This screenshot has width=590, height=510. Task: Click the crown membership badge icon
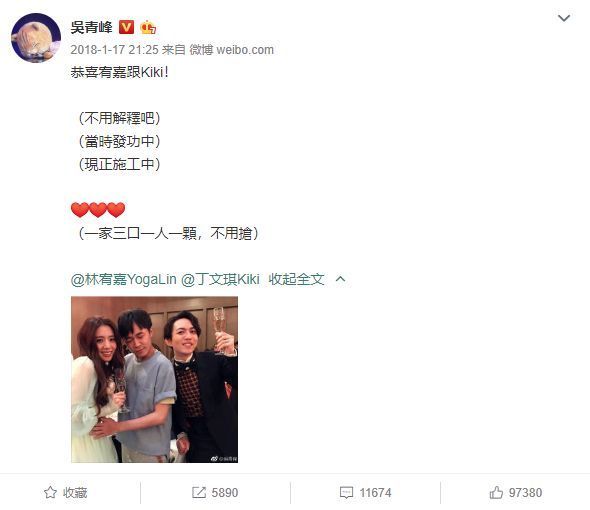pos(148,27)
